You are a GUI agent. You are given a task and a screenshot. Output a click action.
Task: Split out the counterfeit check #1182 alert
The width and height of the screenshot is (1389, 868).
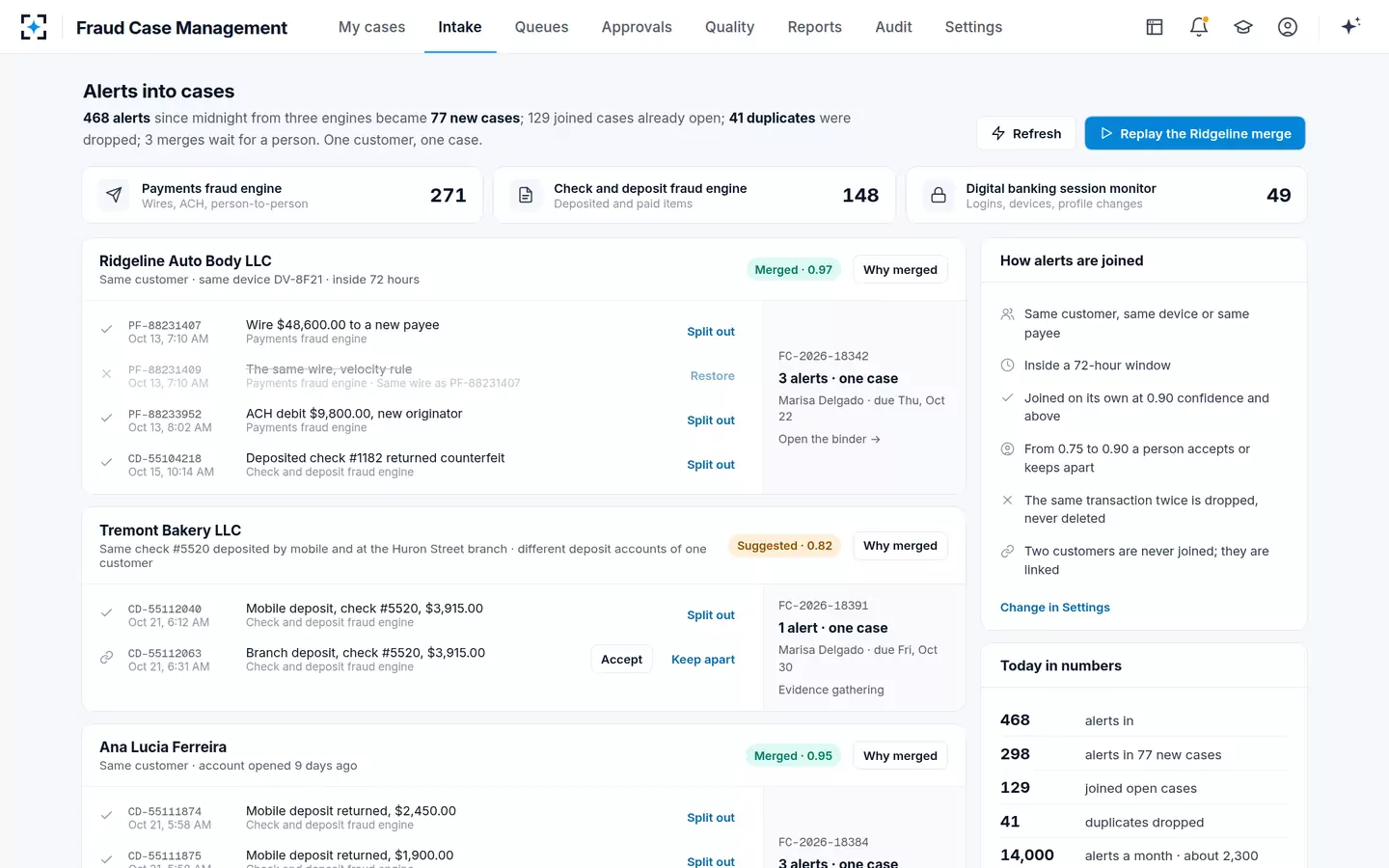coord(711,465)
